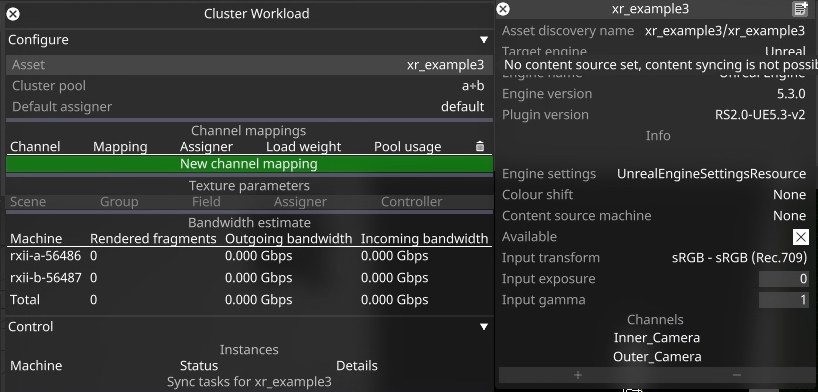Toggle the Available checkbox
The height and width of the screenshot is (392, 818).
click(800, 237)
